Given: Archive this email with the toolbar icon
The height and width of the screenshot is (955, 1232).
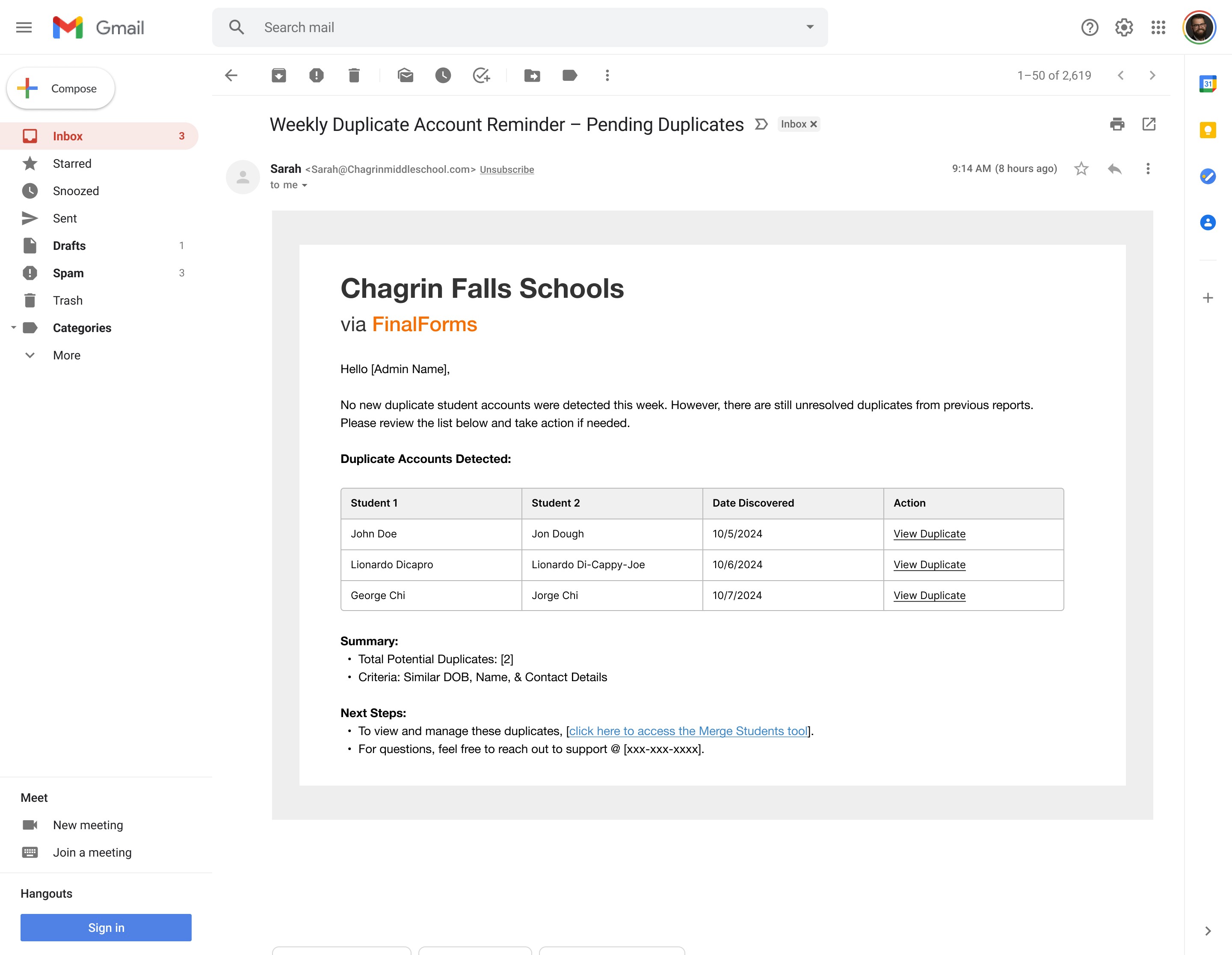Looking at the screenshot, I should [278, 75].
